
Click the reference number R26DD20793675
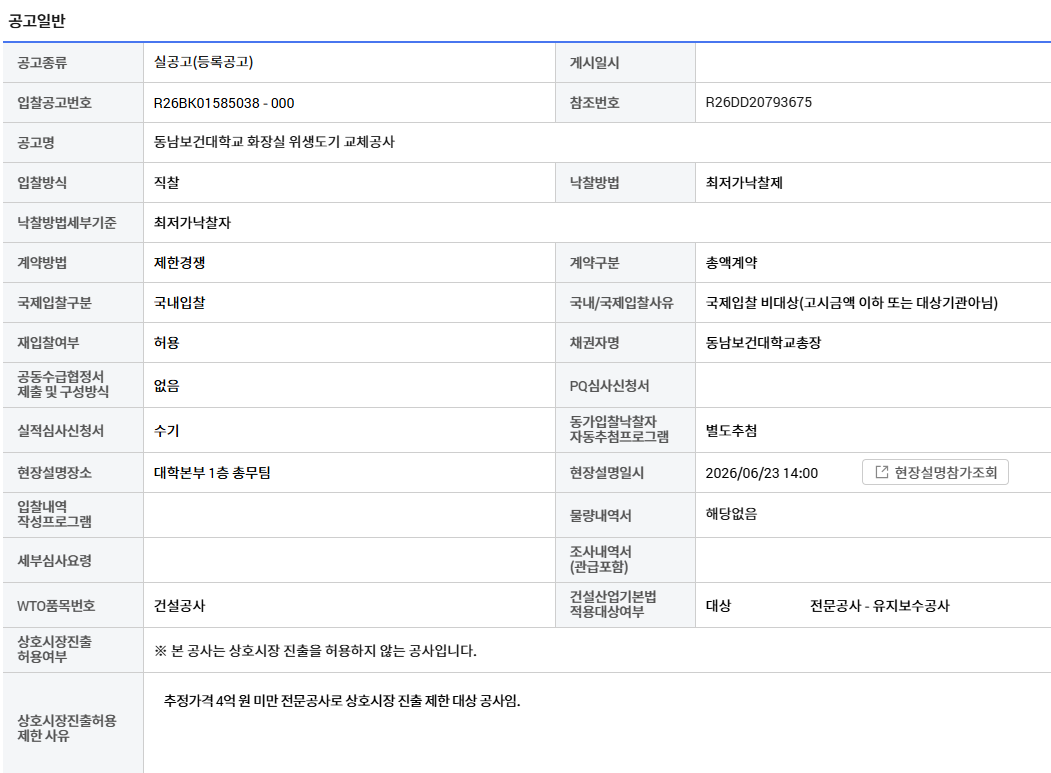(x=758, y=103)
